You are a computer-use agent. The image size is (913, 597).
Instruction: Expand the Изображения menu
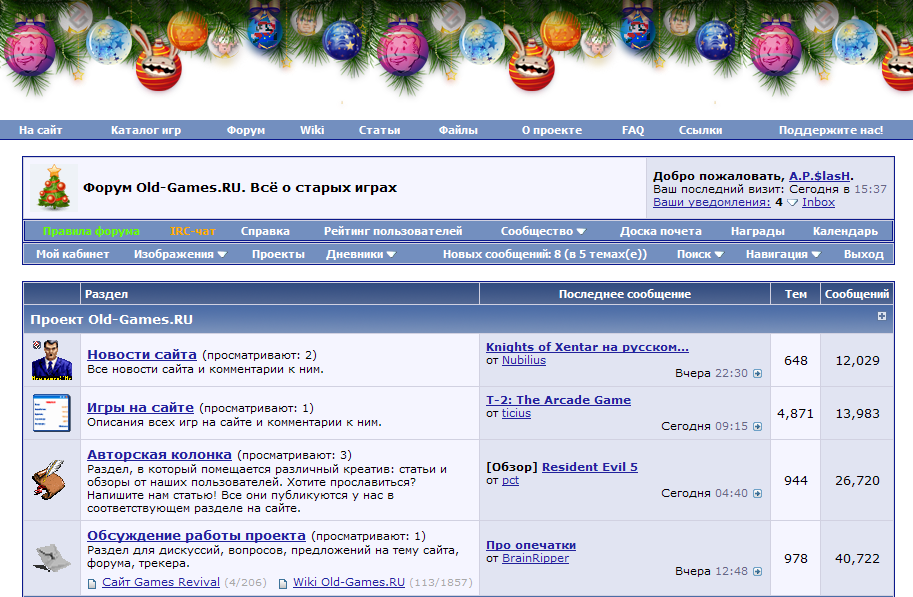(180, 254)
